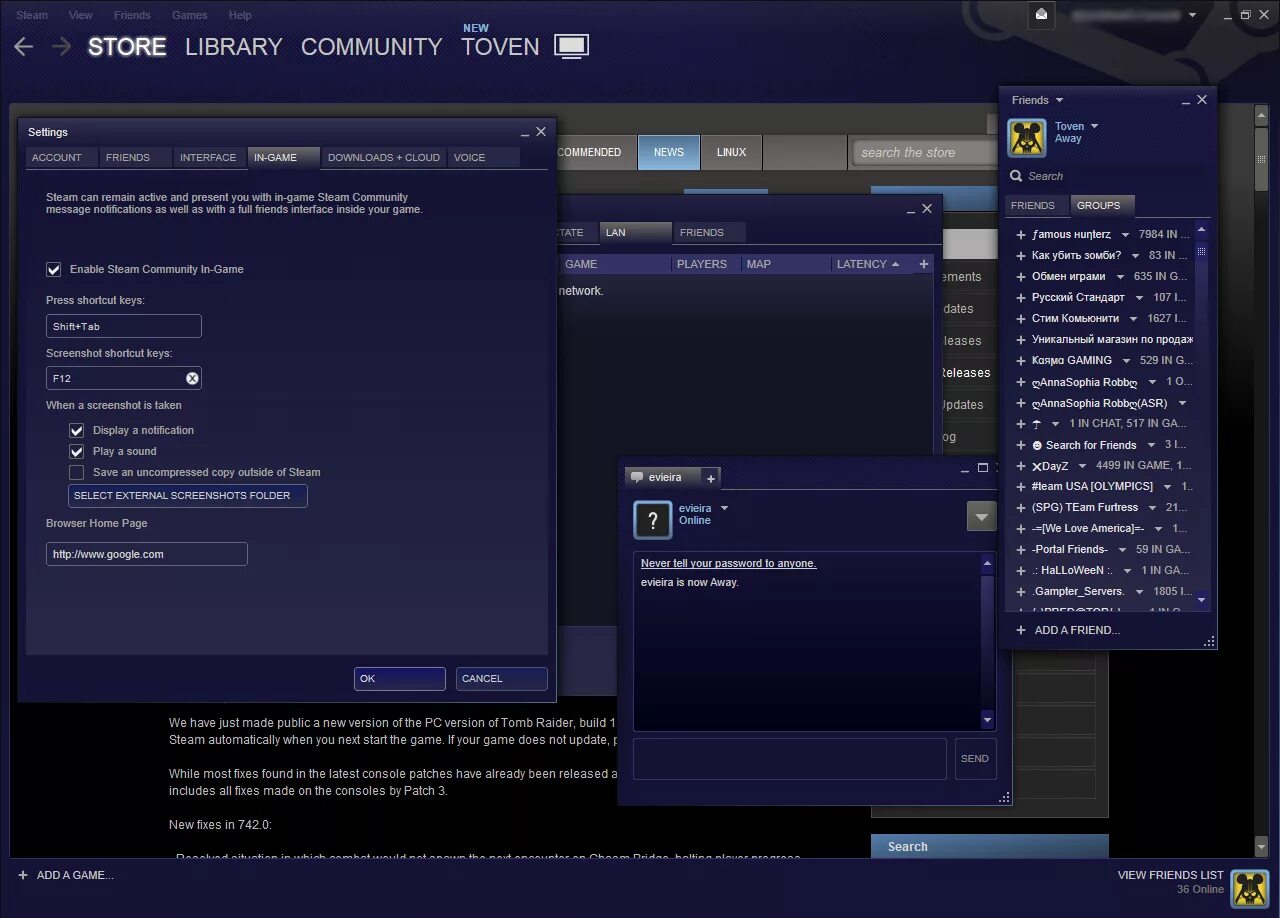This screenshot has width=1280, height=918.
Task: Click plus icon beside DayZ group
Action: pyautogui.click(x=1020, y=466)
